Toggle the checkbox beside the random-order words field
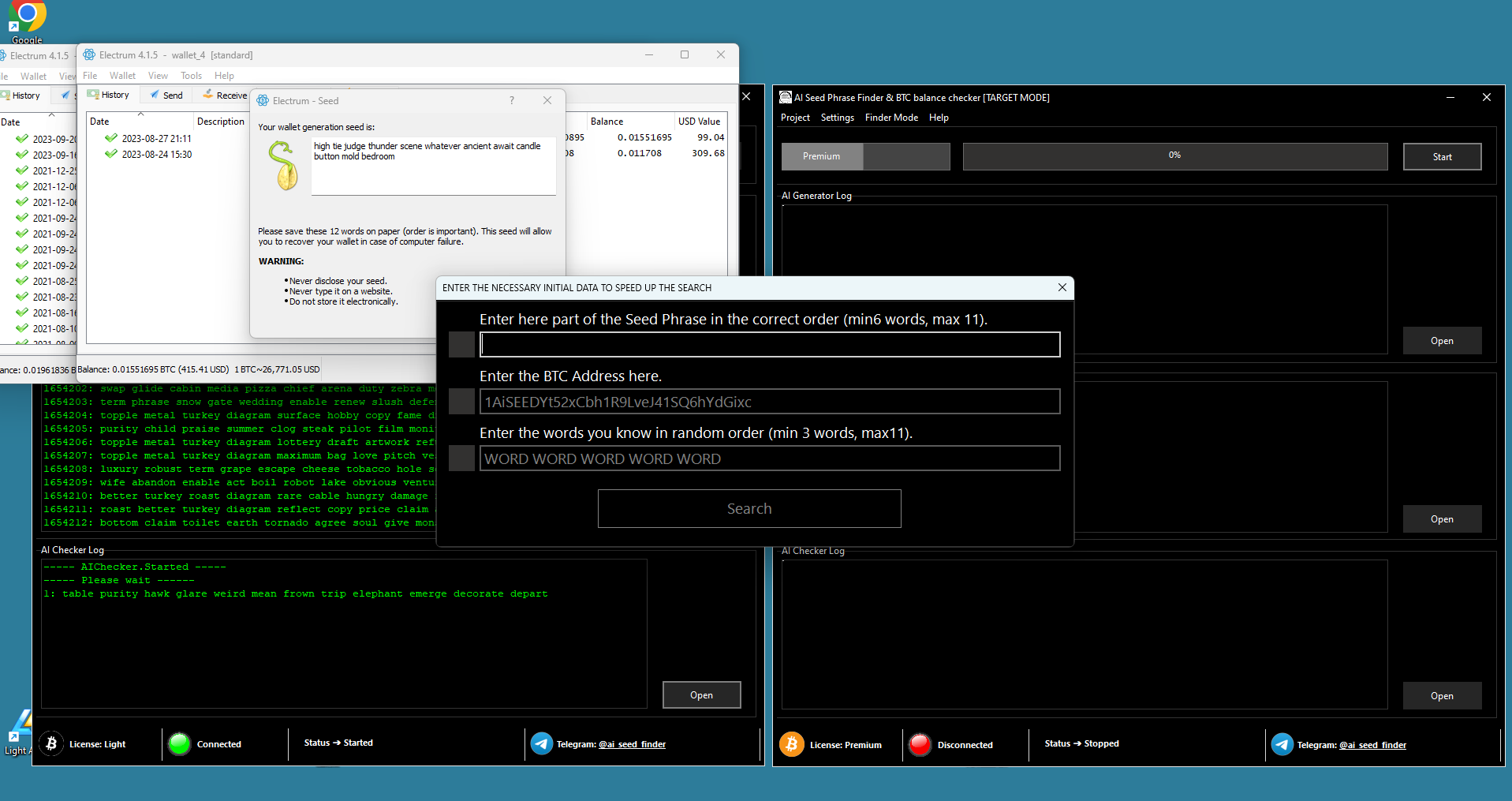Image resolution: width=1512 pixels, height=801 pixels. 461,459
